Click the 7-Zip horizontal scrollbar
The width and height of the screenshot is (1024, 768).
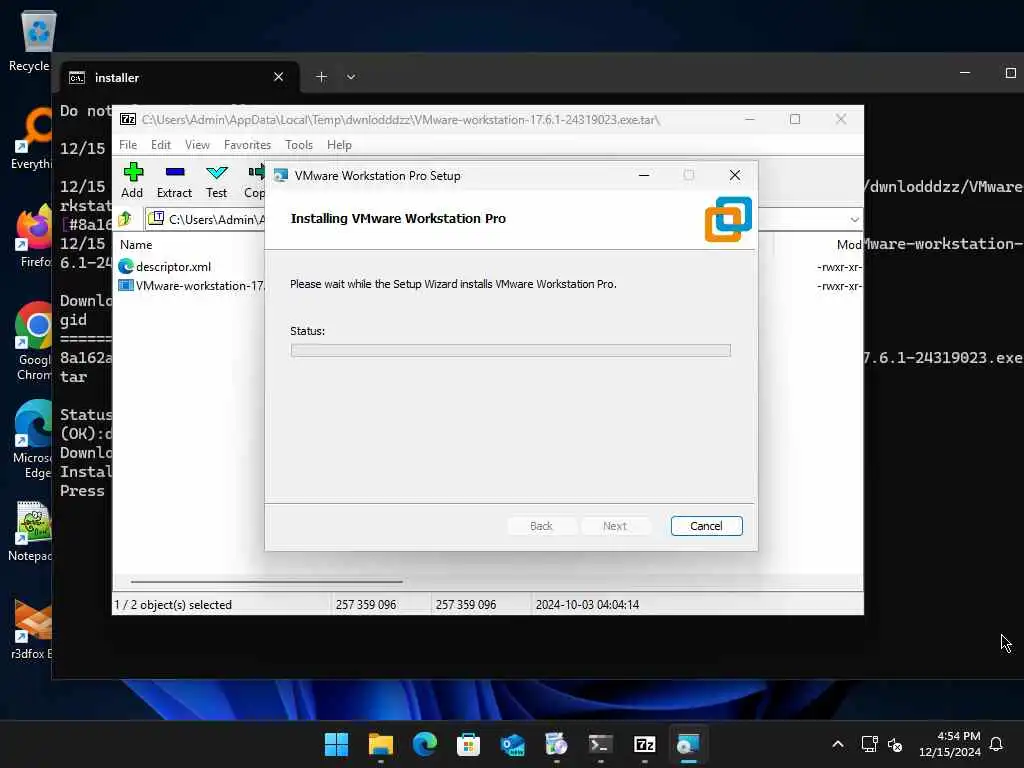(x=266, y=581)
